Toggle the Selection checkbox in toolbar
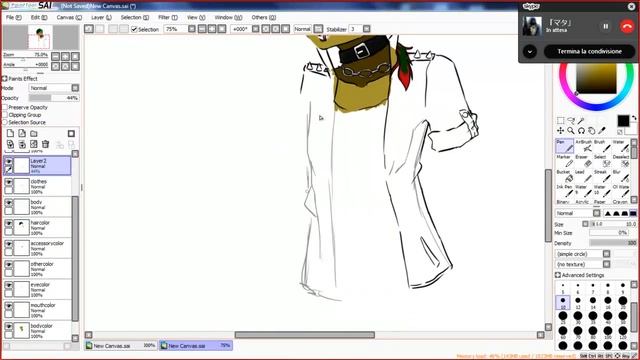Screen dimensions: 640x360 [x=134, y=29]
